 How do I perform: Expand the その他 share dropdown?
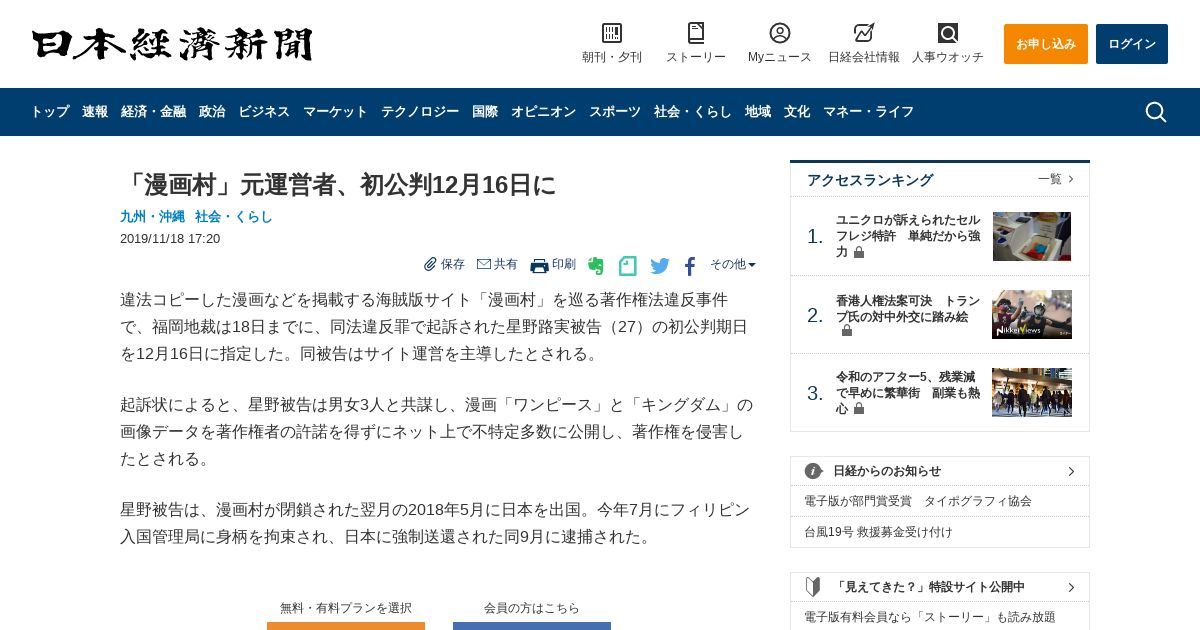tap(733, 264)
